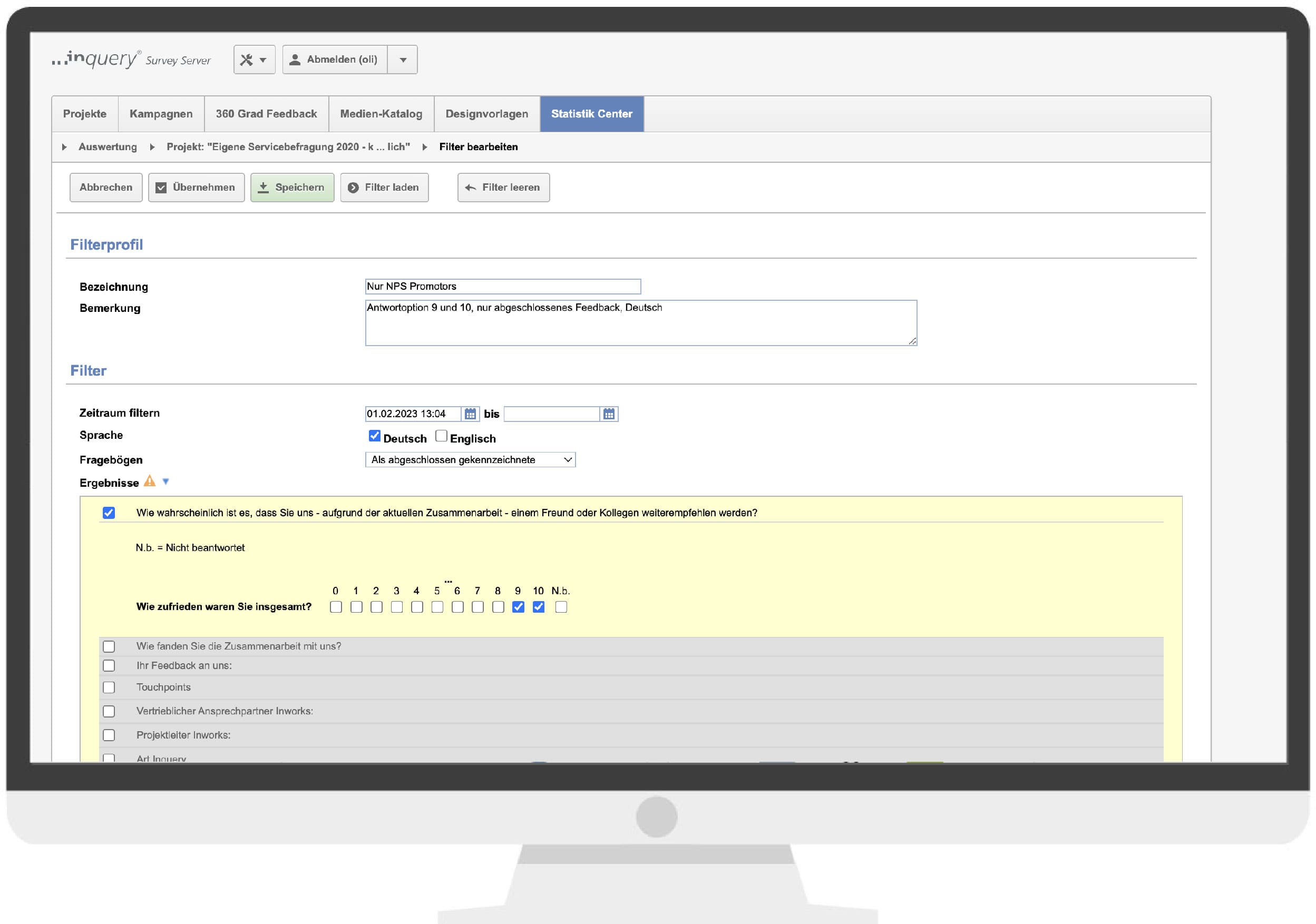Click the empty end date field
The height and width of the screenshot is (924, 1316).
click(x=552, y=414)
